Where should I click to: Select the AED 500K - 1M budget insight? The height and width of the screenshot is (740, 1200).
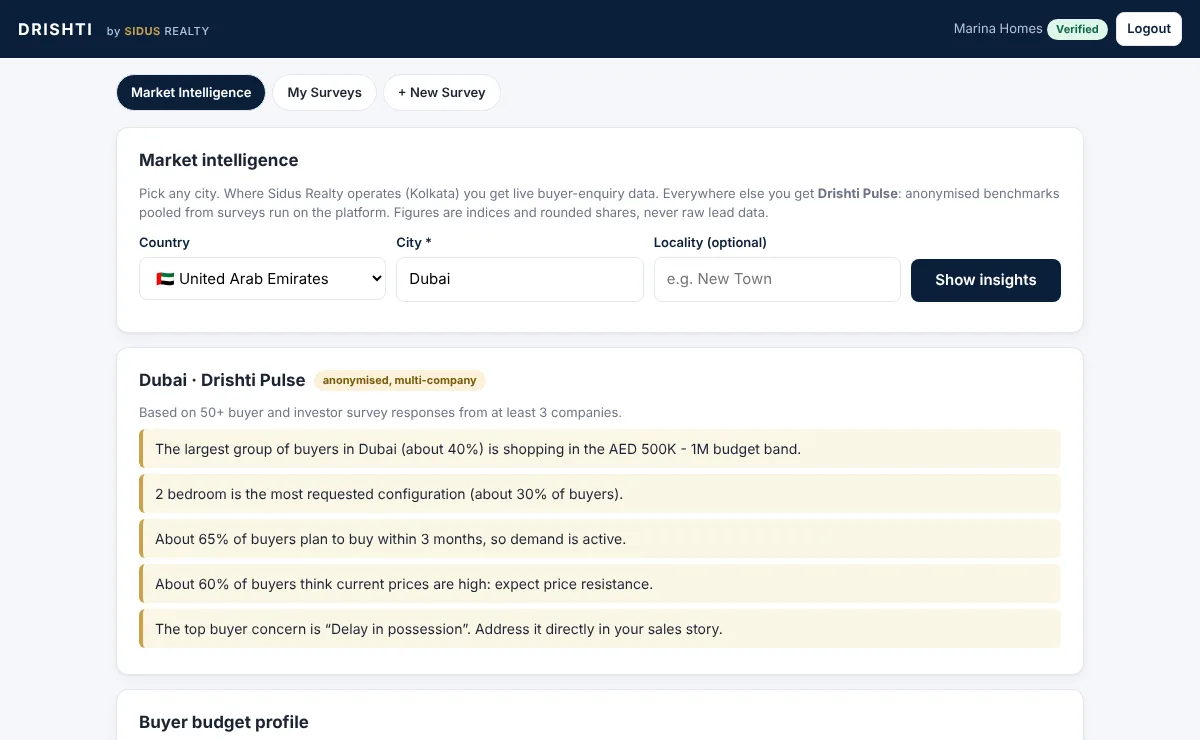point(600,449)
